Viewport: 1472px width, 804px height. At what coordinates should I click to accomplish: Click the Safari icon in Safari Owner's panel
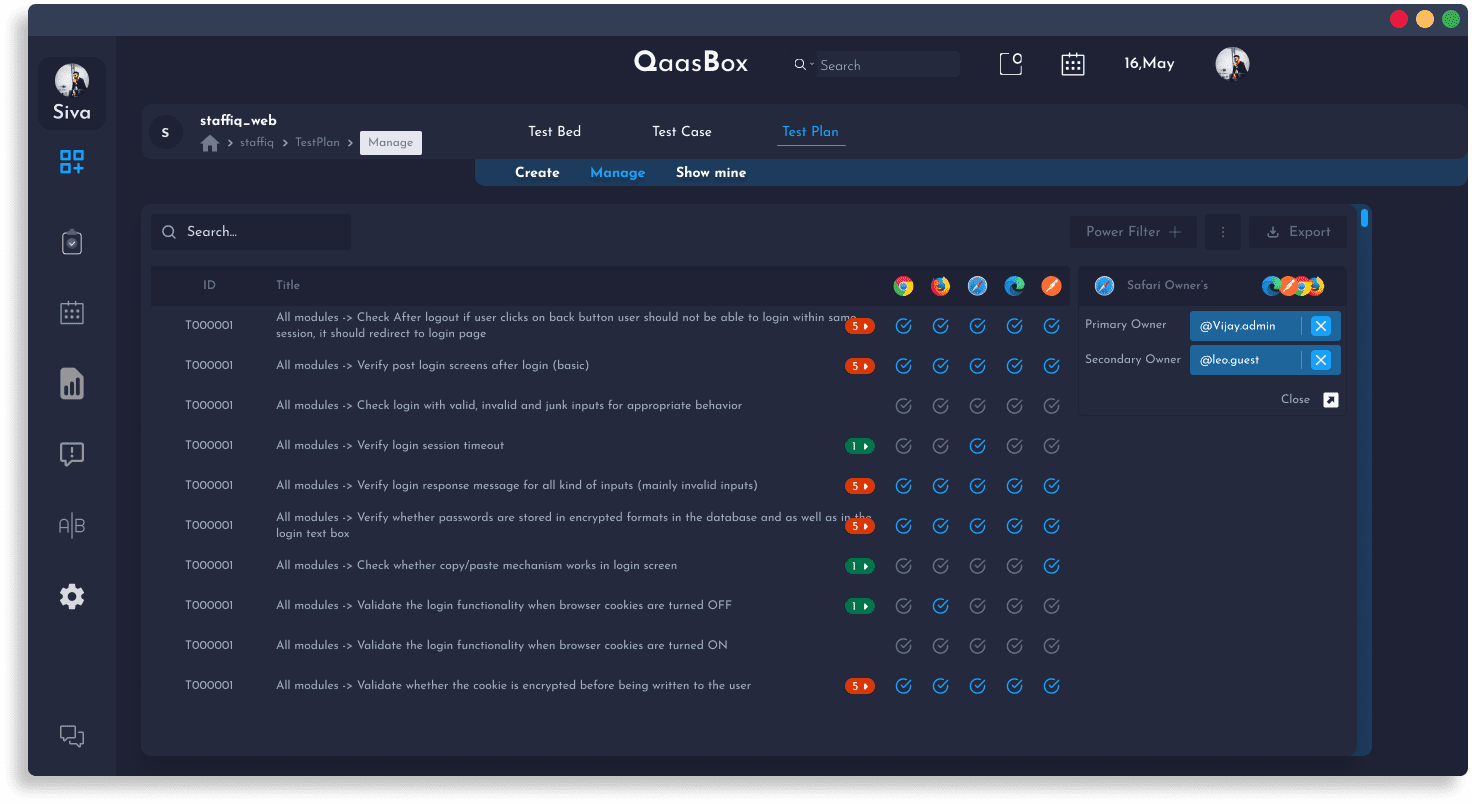pyautogui.click(x=1104, y=286)
